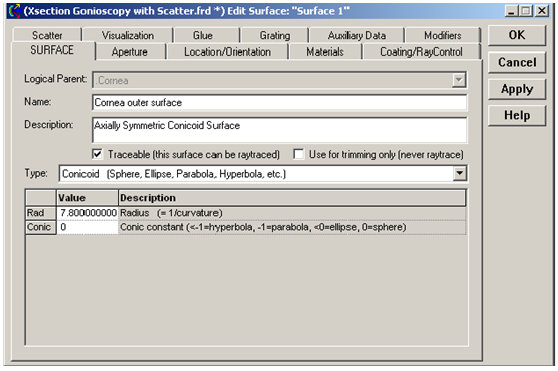Switch to the Modifiers tab
The width and height of the screenshot is (558, 371).
(443, 35)
